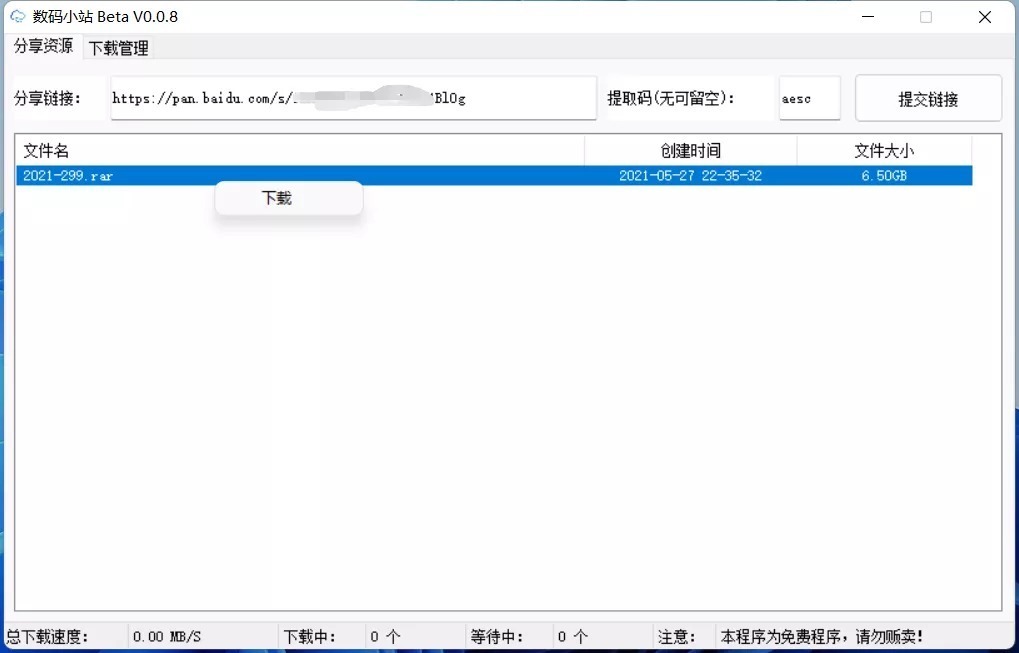Click the 6.50GB file size cell

tap(884, 176)
